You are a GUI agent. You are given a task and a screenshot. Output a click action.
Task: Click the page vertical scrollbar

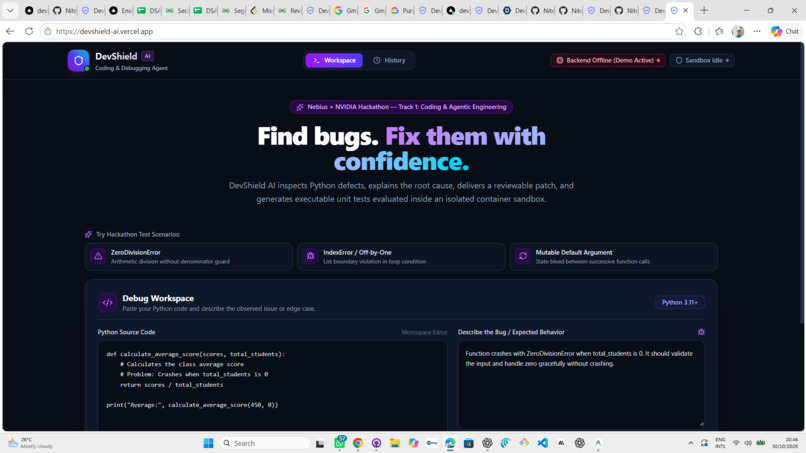click(x=802, y=185)
